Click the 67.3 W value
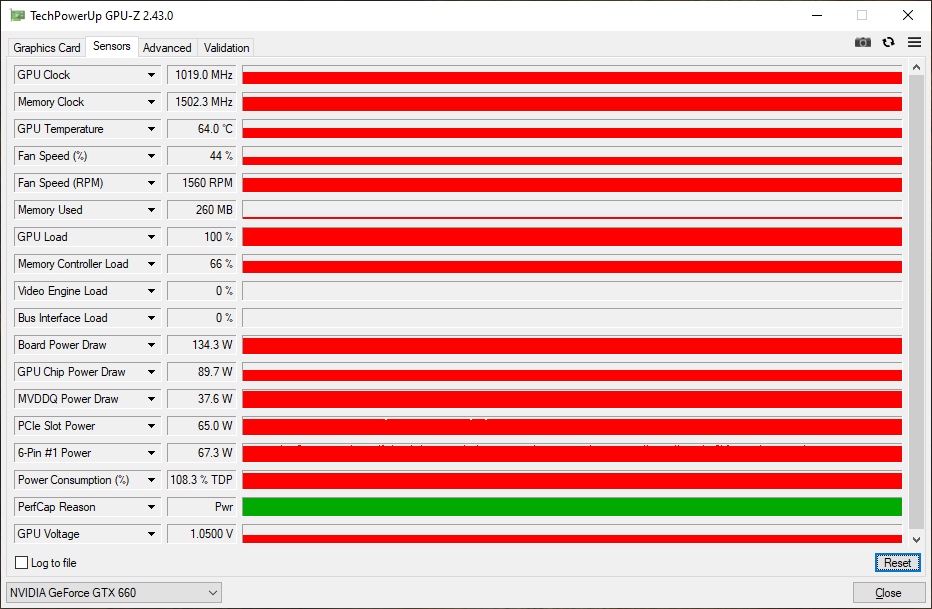This screenshot has width=932, height=609. point(201,453)
